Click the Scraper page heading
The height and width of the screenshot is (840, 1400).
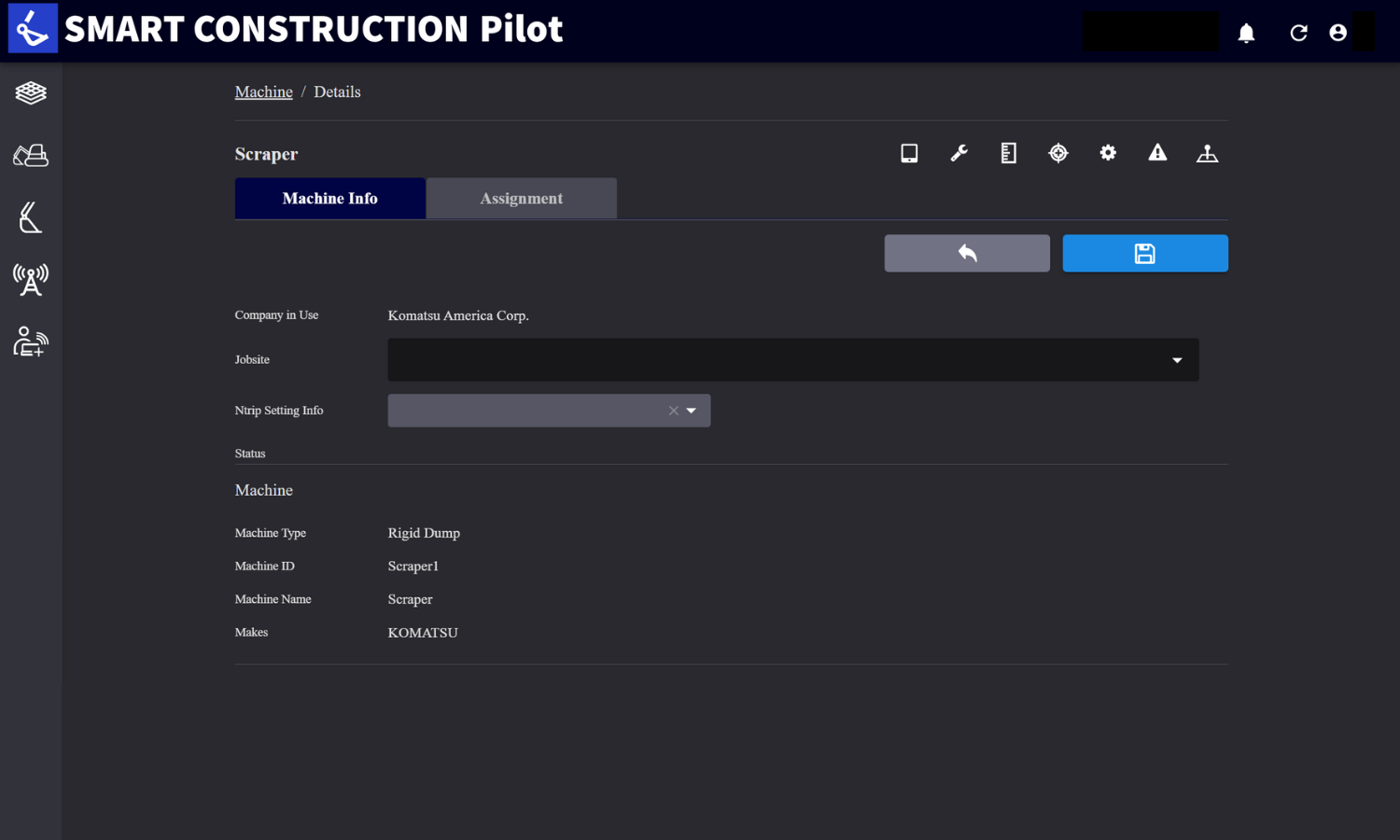[267, 154]
